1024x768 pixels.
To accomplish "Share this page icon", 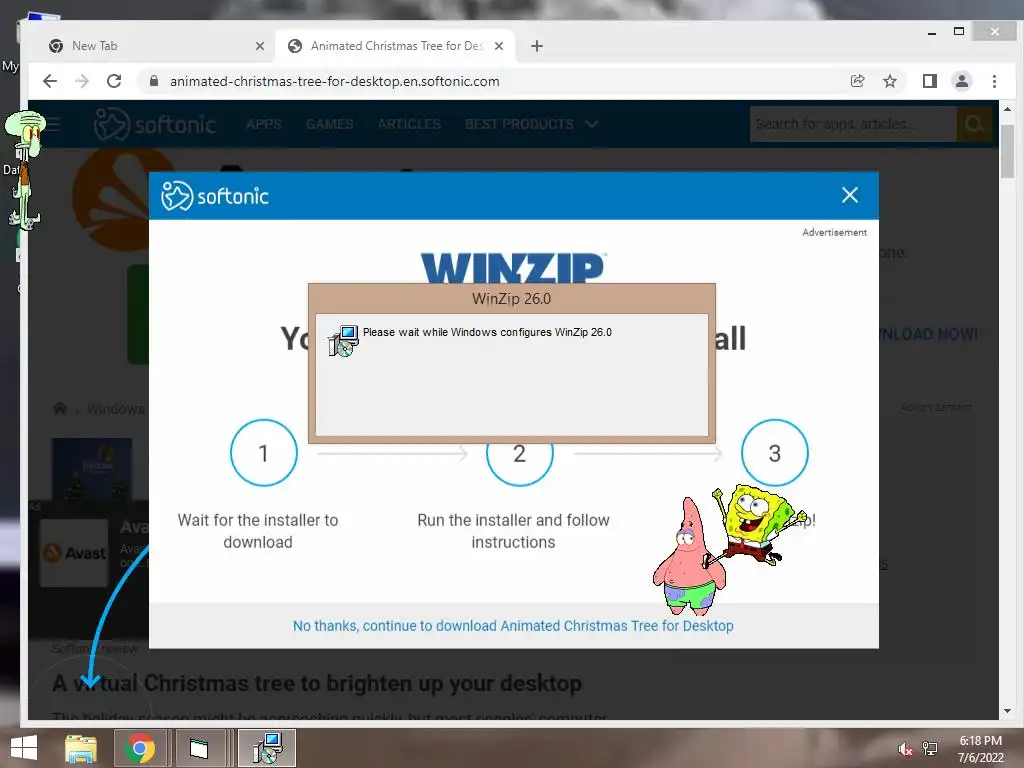I will coord(857,81).
